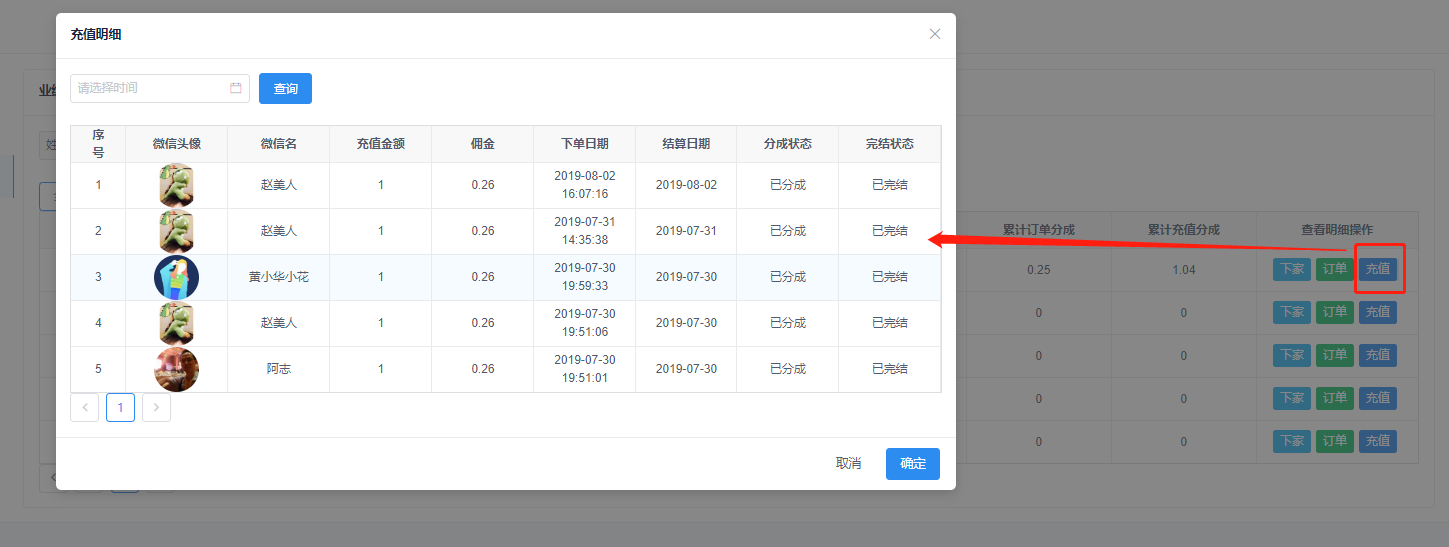This screenshot has height=547, width=1449.
Task: Click the 取消 button
Action: pyautogui.click(x=849, y=464)
